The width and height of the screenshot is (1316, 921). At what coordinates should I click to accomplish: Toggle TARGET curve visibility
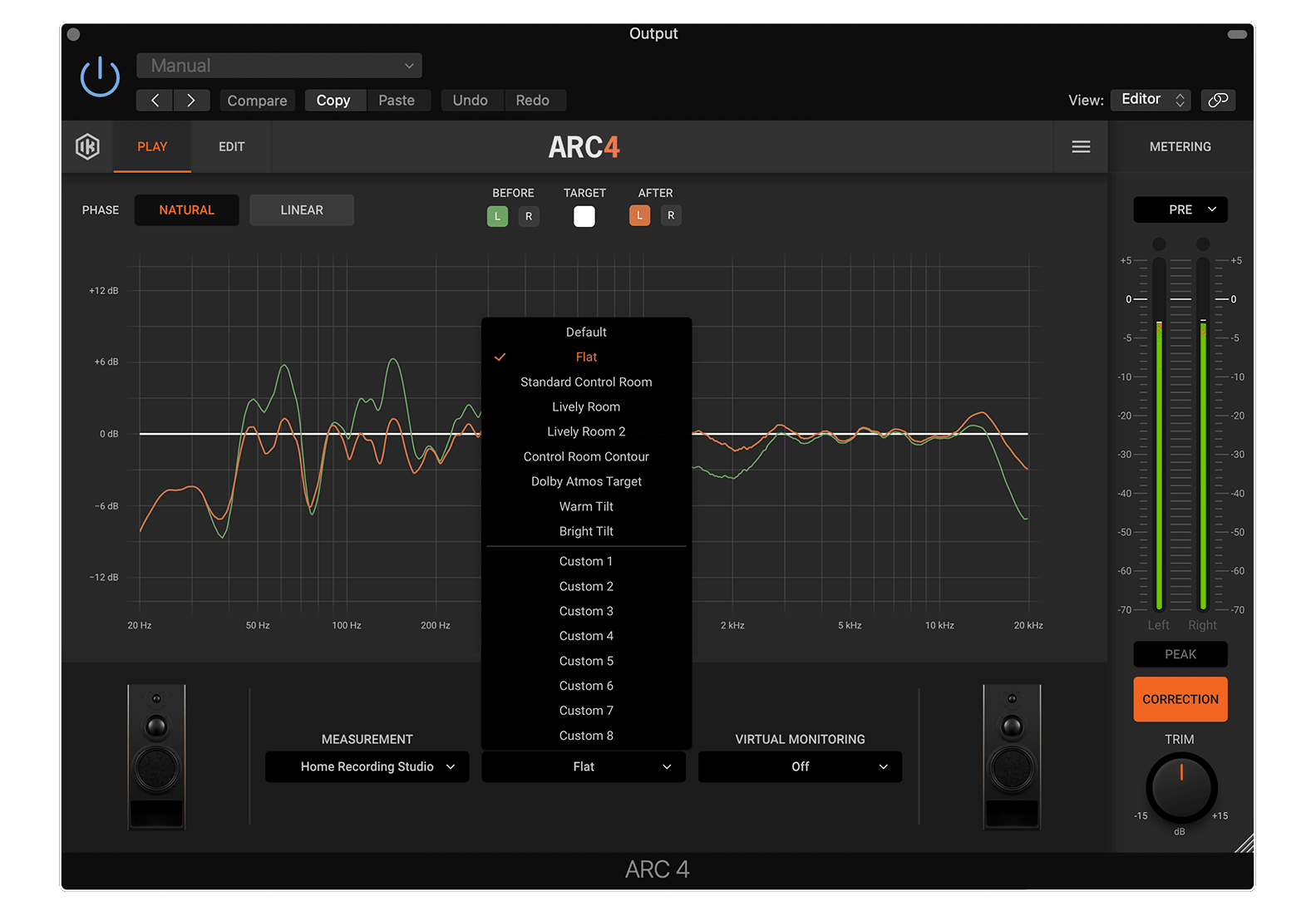point(584,216)
